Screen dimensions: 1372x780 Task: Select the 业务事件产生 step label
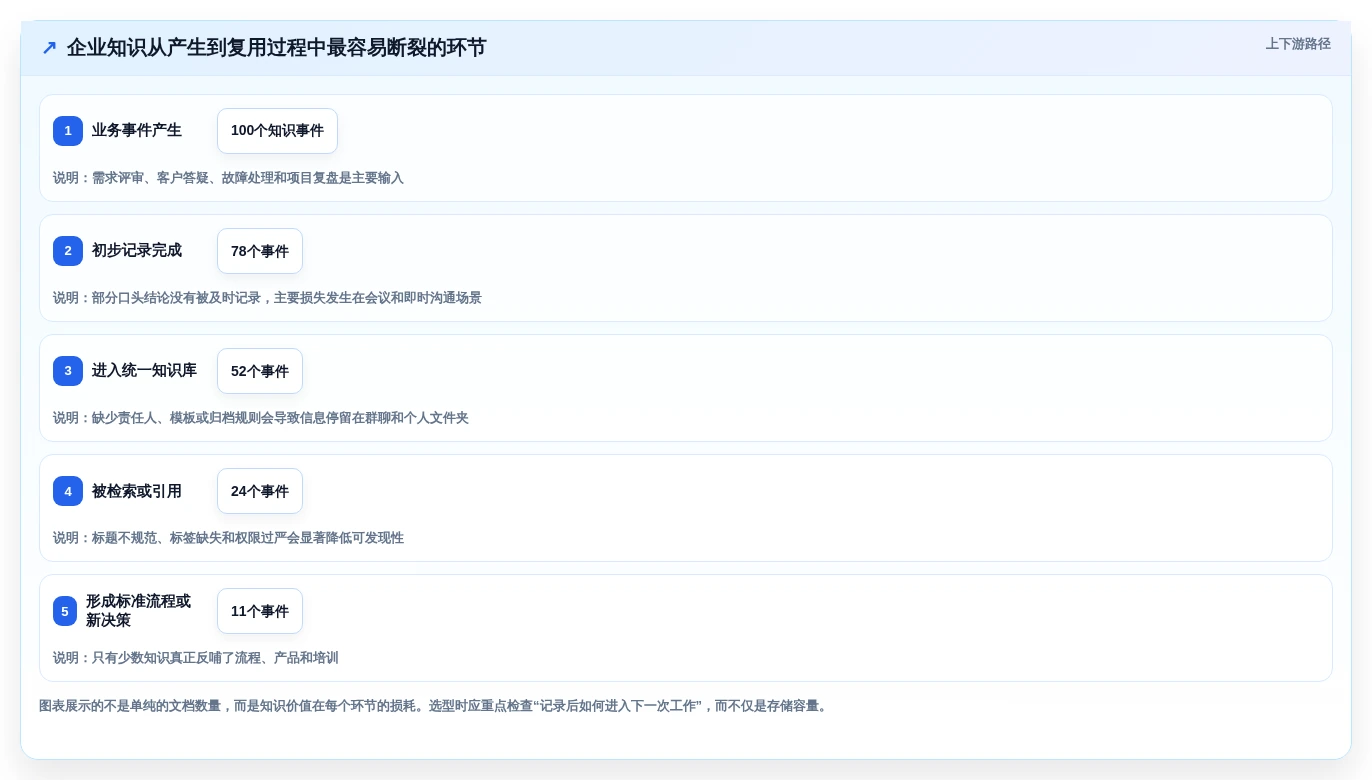pyautogui.click(x=137, y=131)
